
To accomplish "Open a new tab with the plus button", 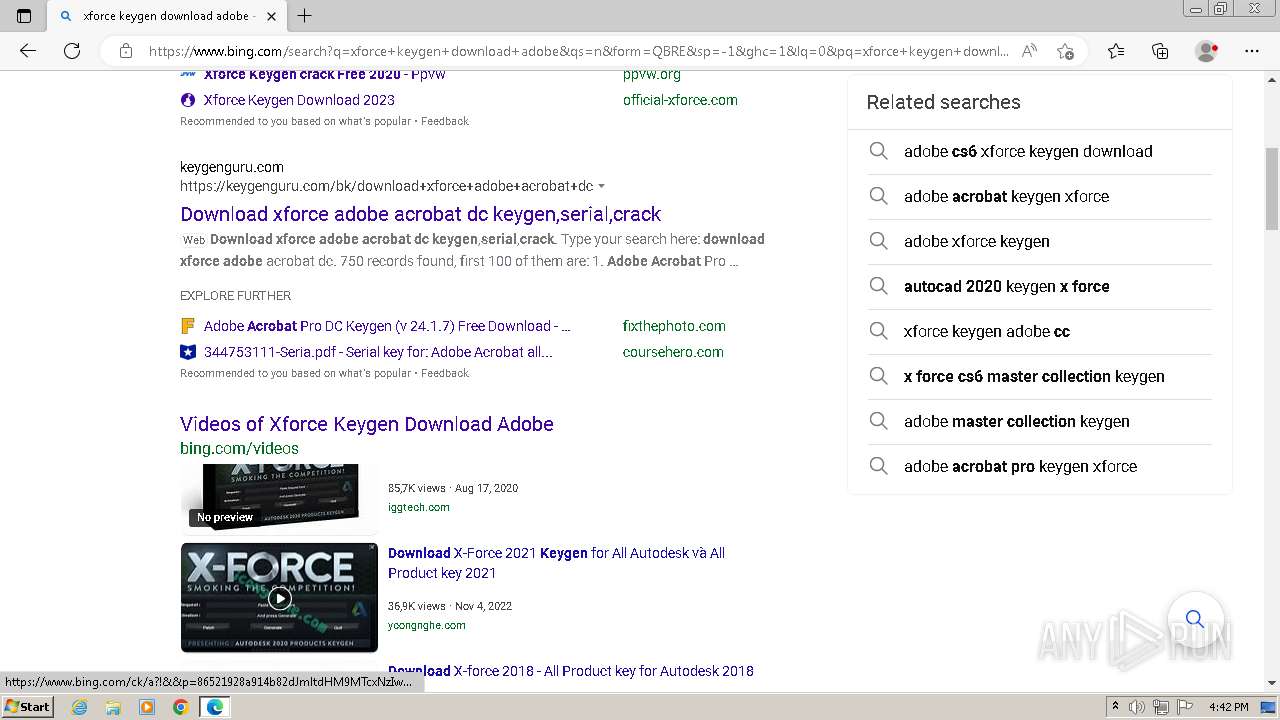I will click(305, 16).
